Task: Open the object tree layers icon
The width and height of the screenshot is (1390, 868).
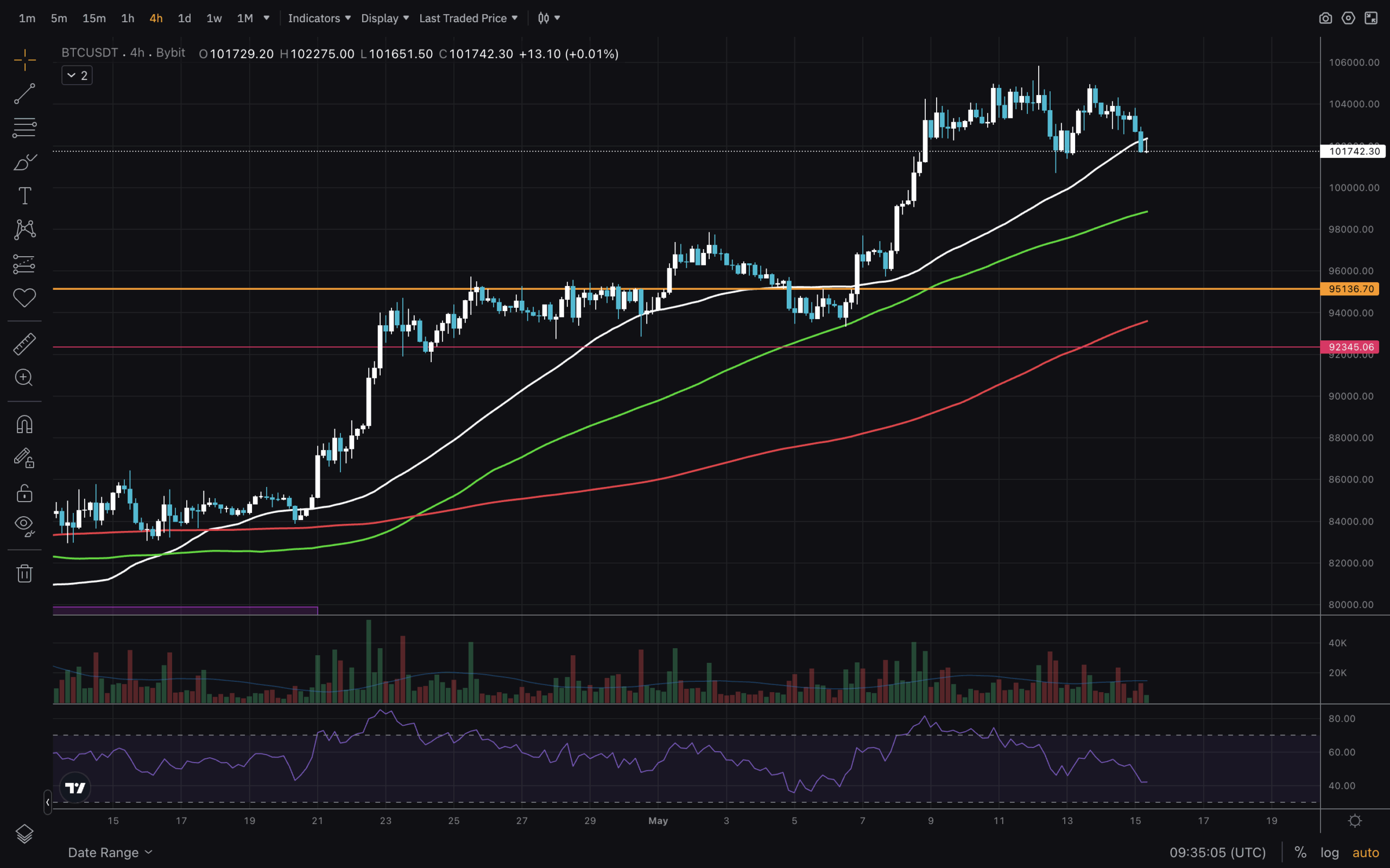Action: point(24,834)
